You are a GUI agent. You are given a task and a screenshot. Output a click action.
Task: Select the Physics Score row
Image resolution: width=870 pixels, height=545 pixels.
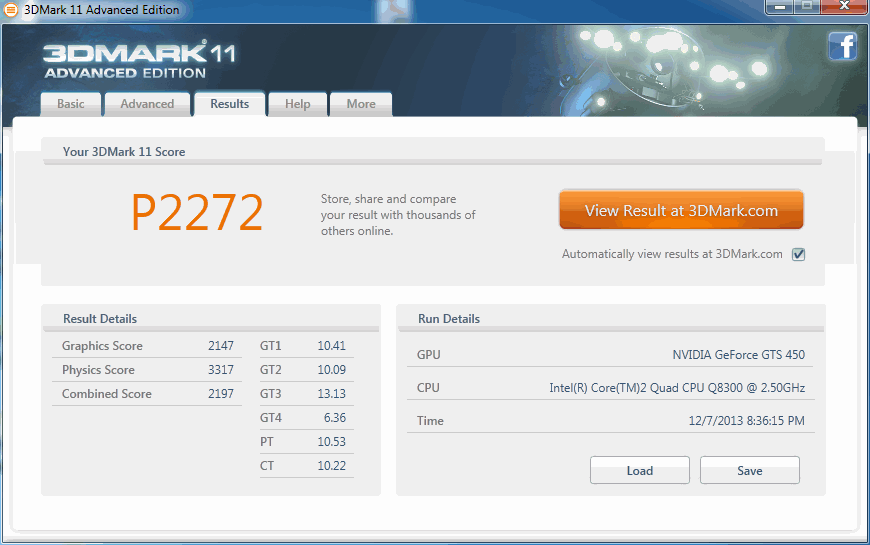tap(147, 370)
